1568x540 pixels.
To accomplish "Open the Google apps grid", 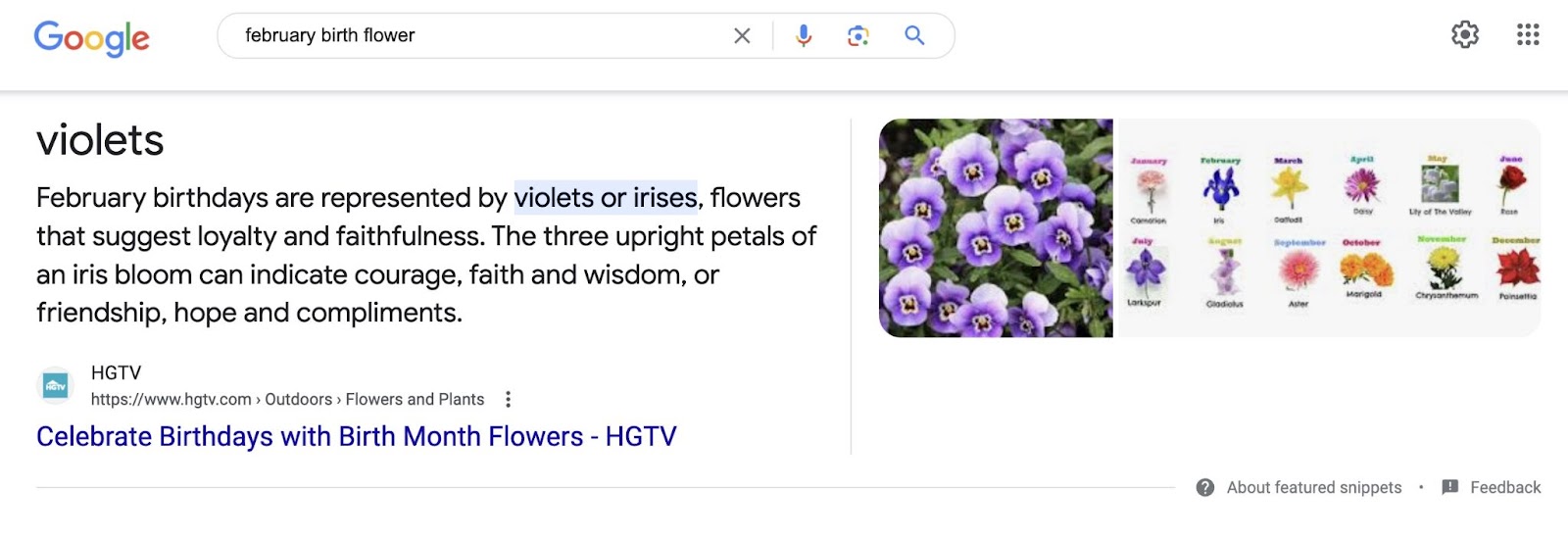I will tap(1527, 35).
